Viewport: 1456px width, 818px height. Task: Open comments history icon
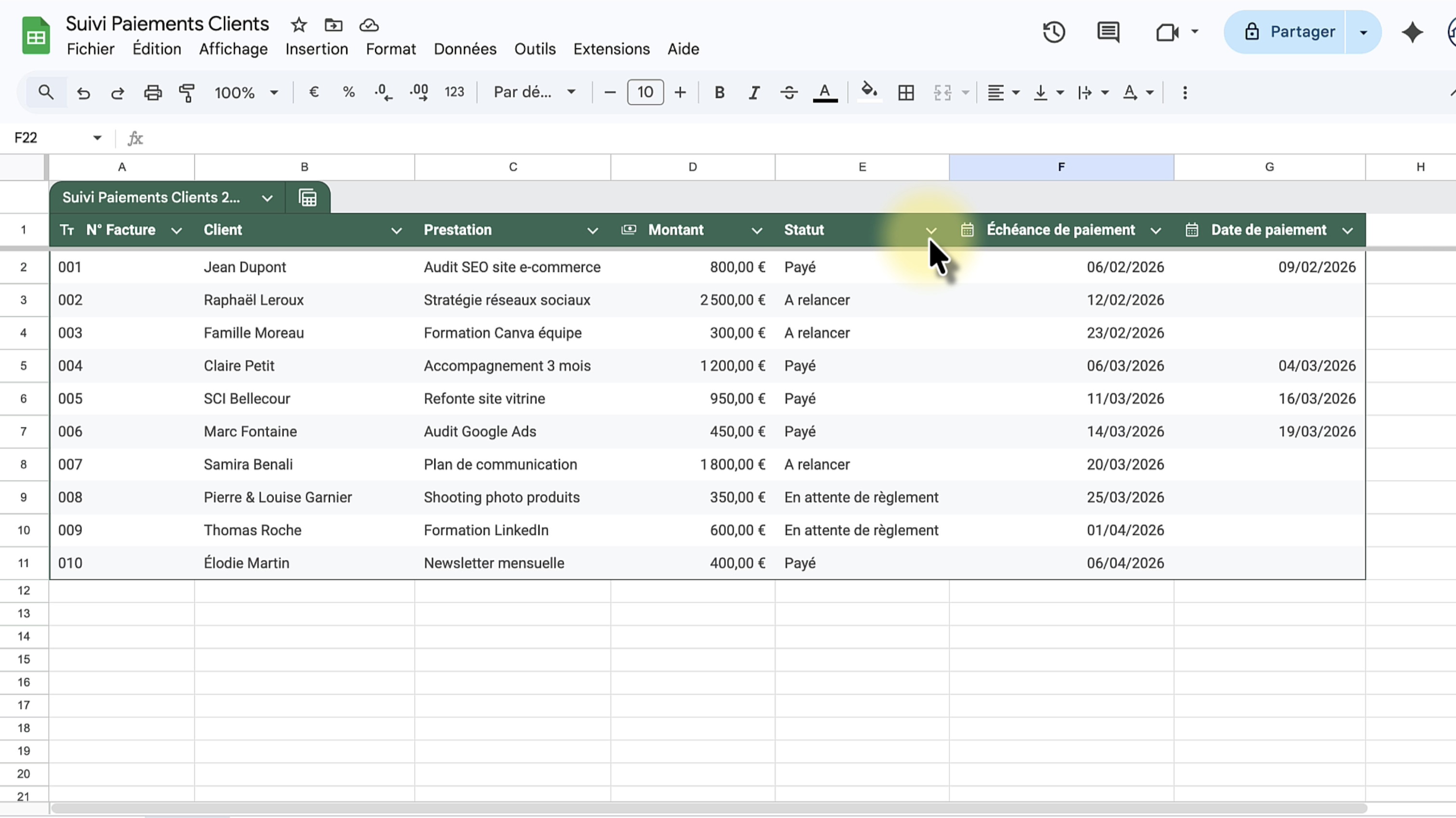[1108, 32]
